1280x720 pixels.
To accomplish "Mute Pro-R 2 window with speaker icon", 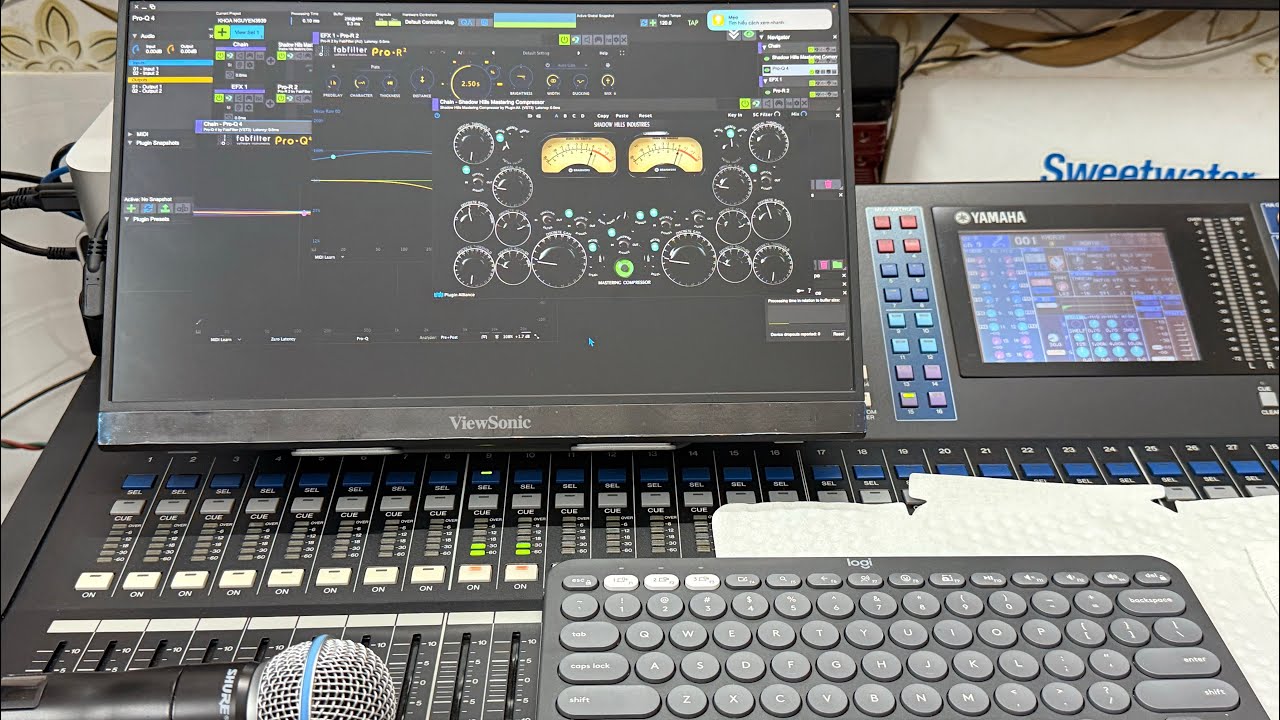I will tap(587, 40).
